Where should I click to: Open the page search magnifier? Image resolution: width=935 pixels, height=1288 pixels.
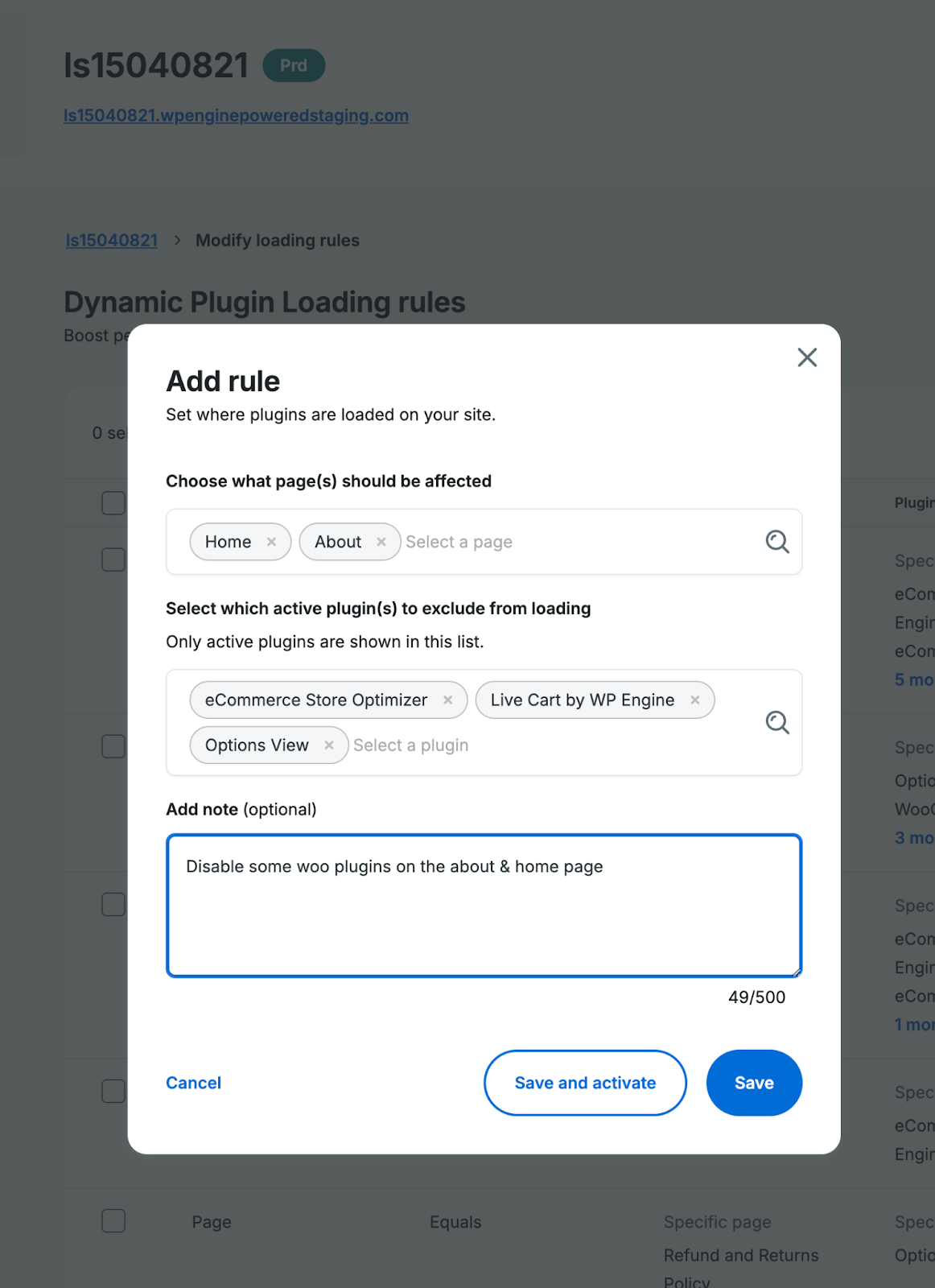(x=777, y=542)
